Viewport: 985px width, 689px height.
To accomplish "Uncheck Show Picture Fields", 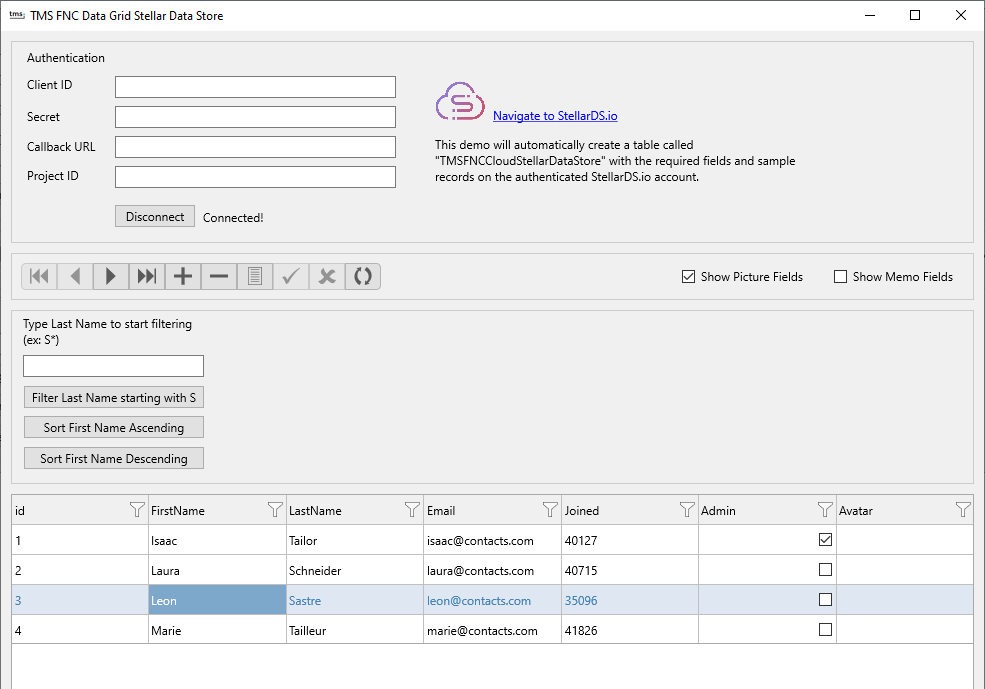I will coord(688,276).
